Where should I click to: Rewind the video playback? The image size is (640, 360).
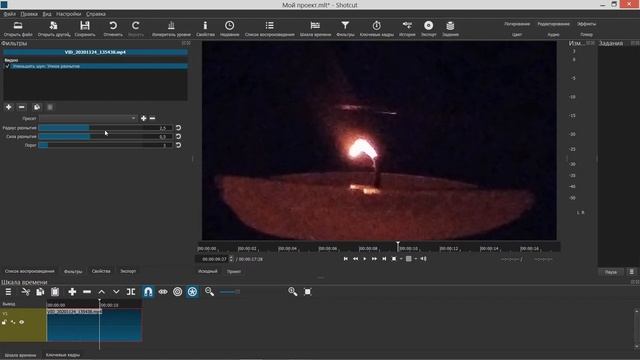(x=356, y=259)
